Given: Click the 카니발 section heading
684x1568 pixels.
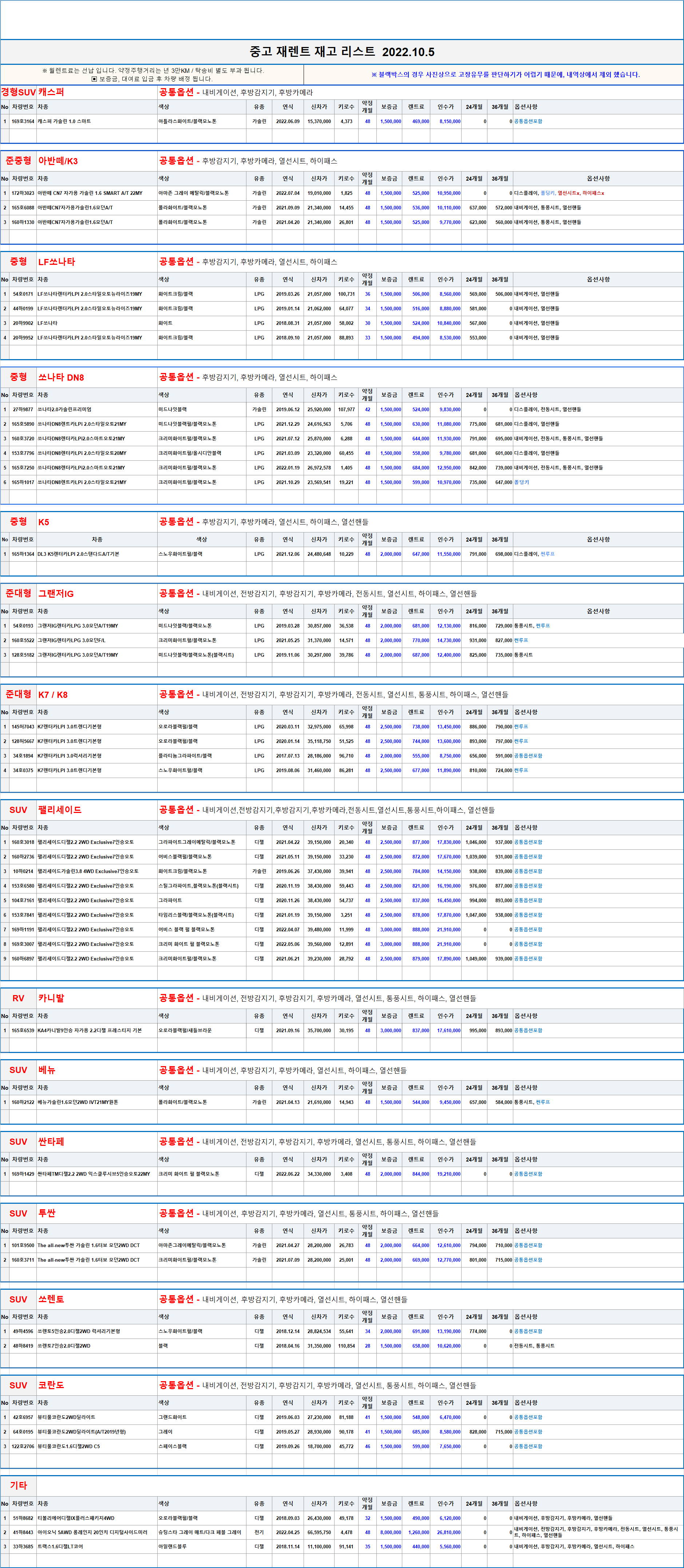Looking at the screenshot, I should click(51, 999).
